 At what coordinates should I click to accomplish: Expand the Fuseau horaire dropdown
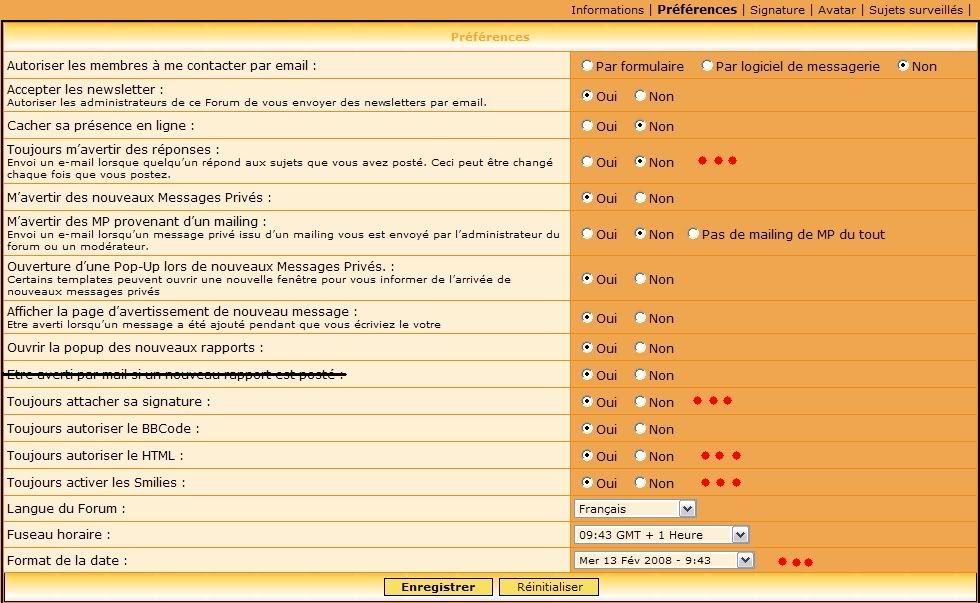tap(661, 535)
